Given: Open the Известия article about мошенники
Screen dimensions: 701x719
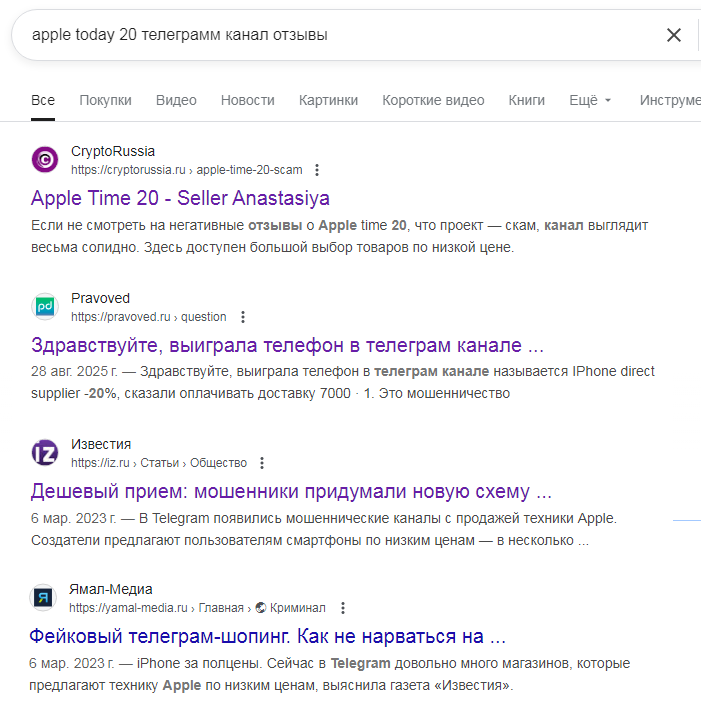Looking at the screenshot, I should click(291, 492).
